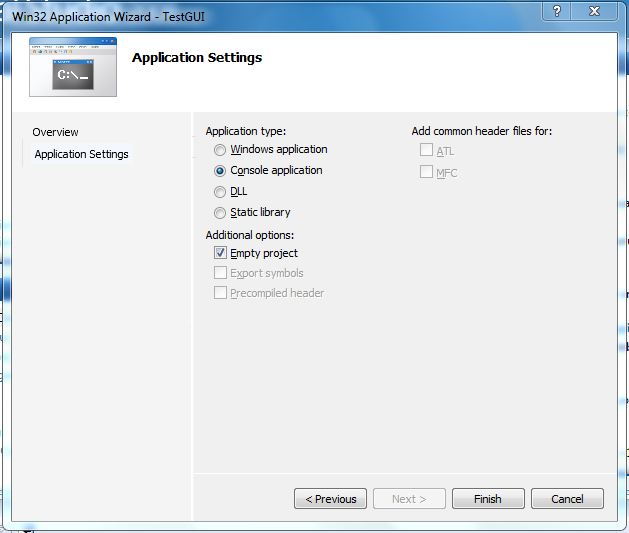
Task: Click the Previous button
Action: coord(330,499)
